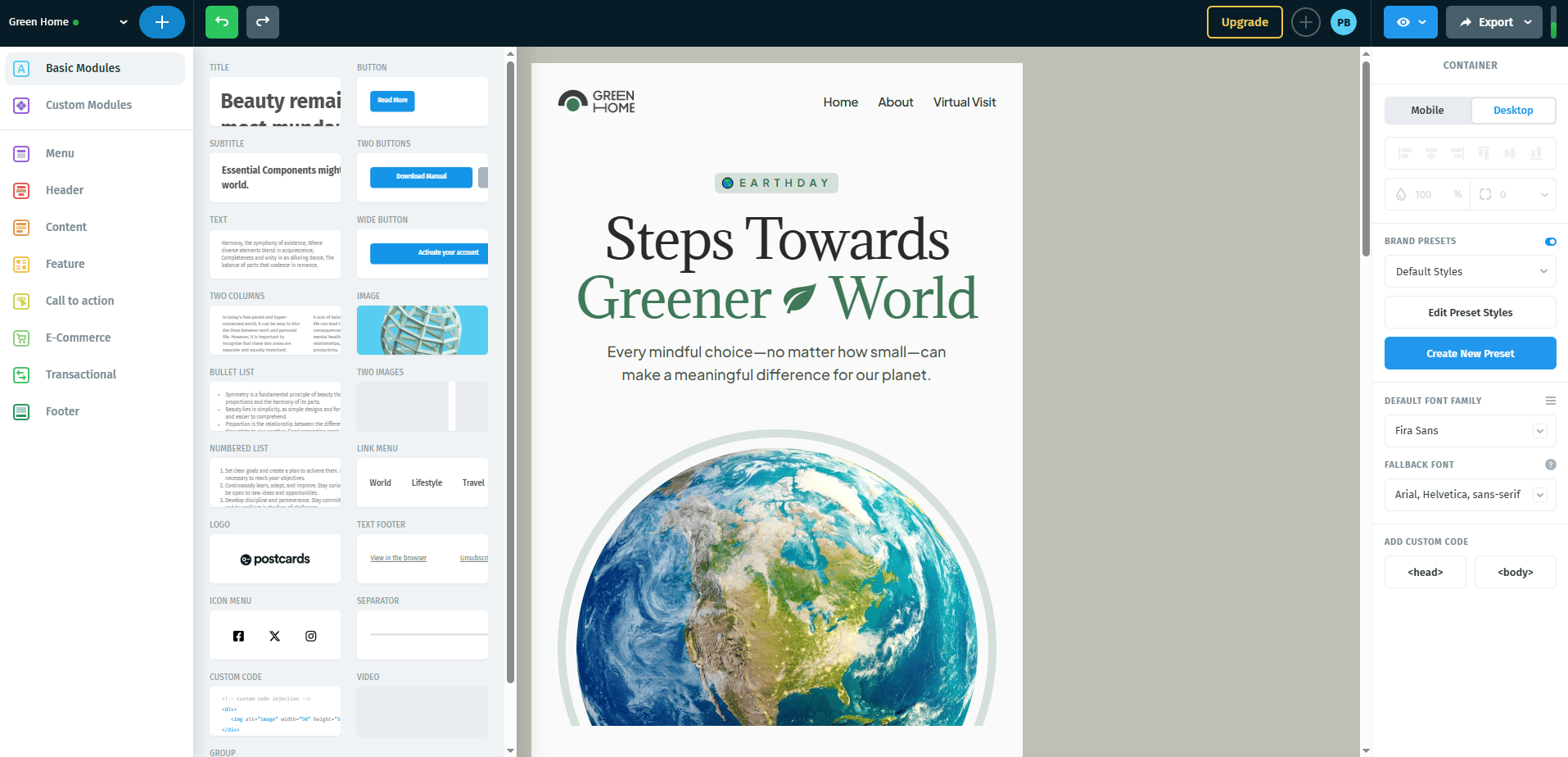The width and height of the screenshot is (1568, 757).
Task: Click the Fallback Font help icon
Action: point(1550,465)
